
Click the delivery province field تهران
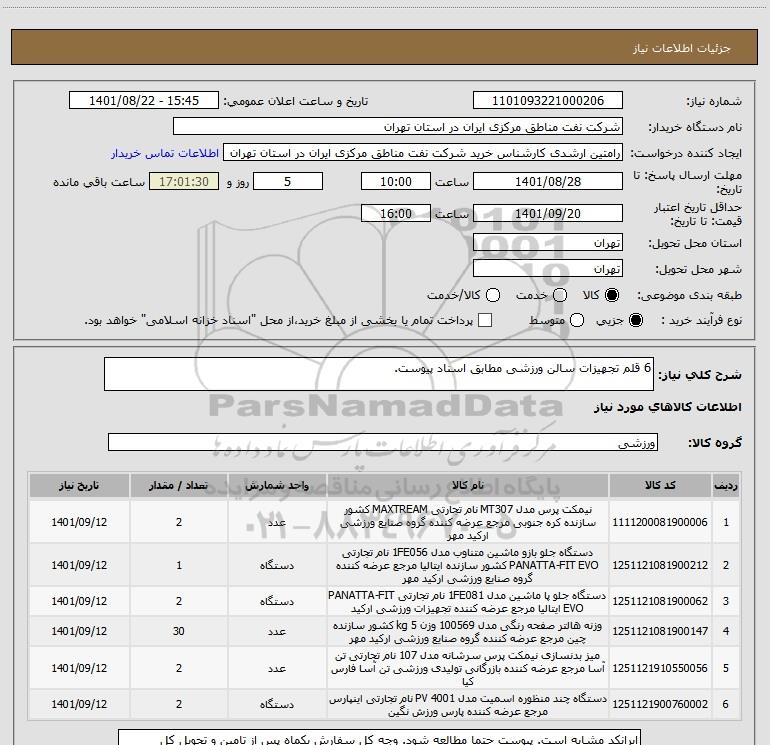[x=548, y=243]
